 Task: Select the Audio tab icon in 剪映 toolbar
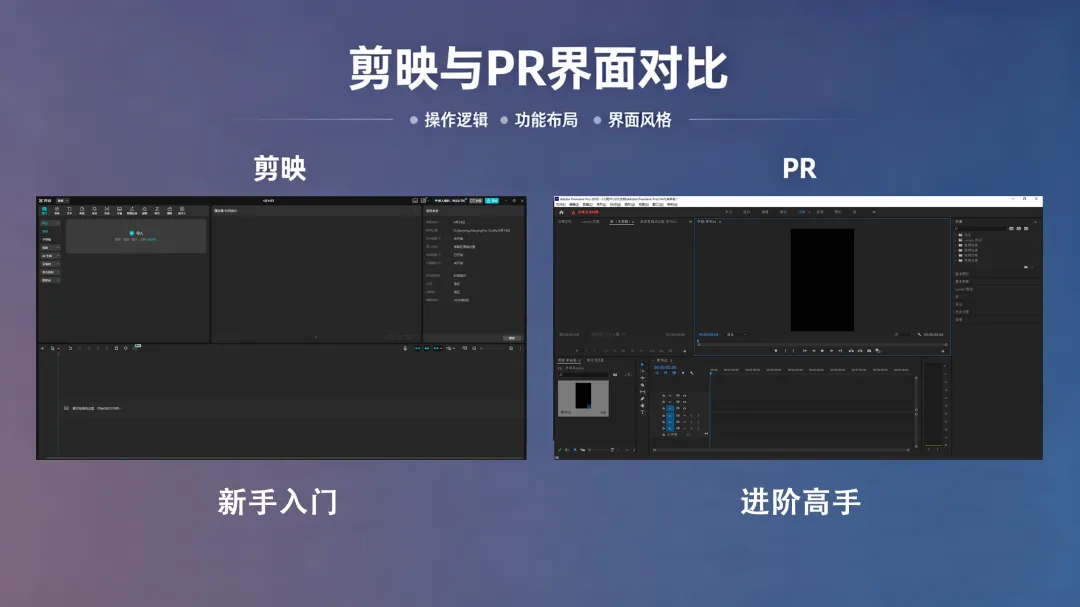tap(57, 210)
